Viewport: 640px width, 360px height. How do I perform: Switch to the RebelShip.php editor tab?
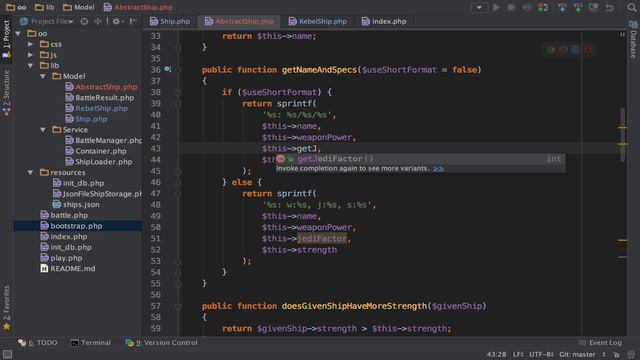[x=318, y=21]
